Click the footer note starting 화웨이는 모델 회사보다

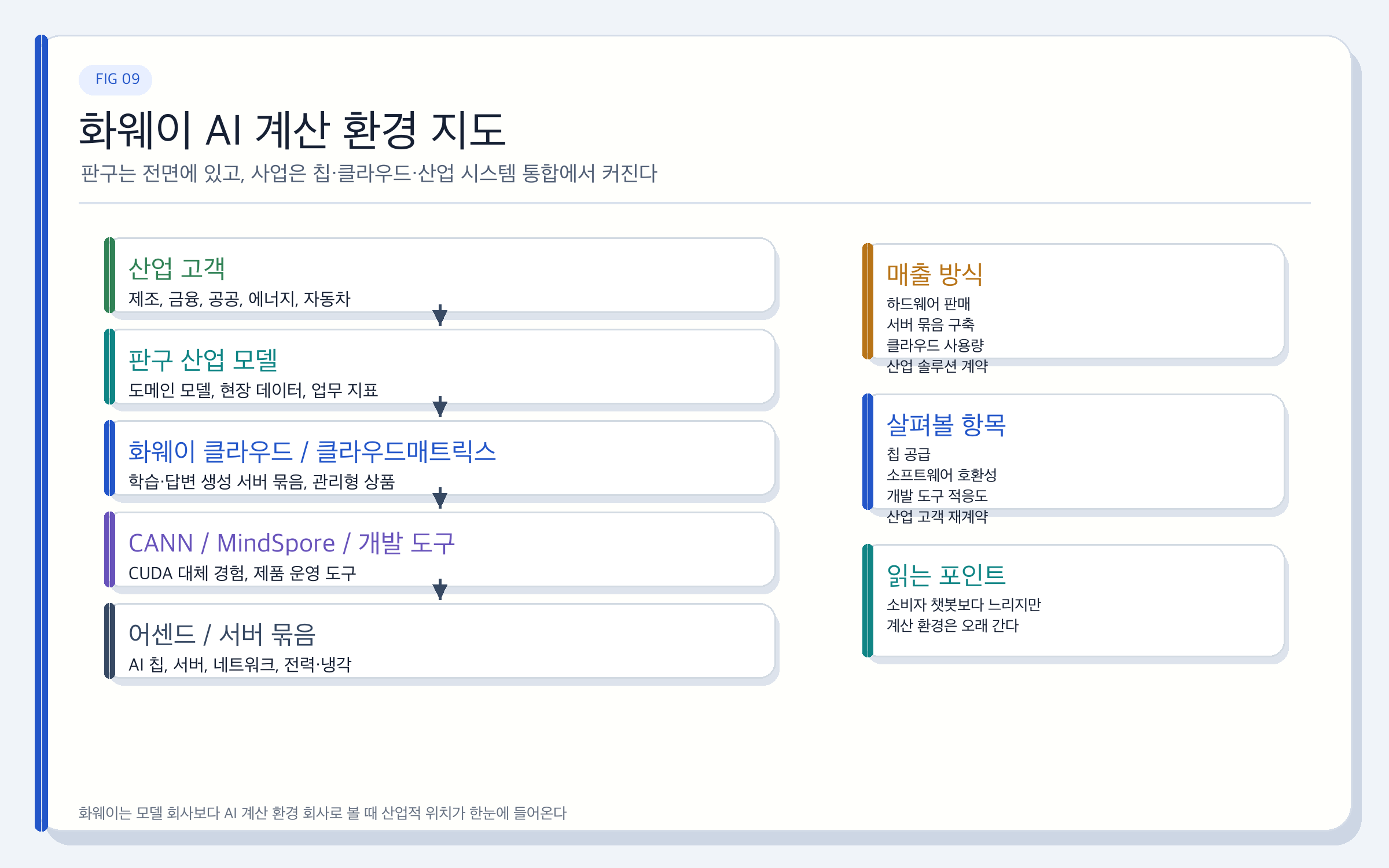[x=322, y=813]
